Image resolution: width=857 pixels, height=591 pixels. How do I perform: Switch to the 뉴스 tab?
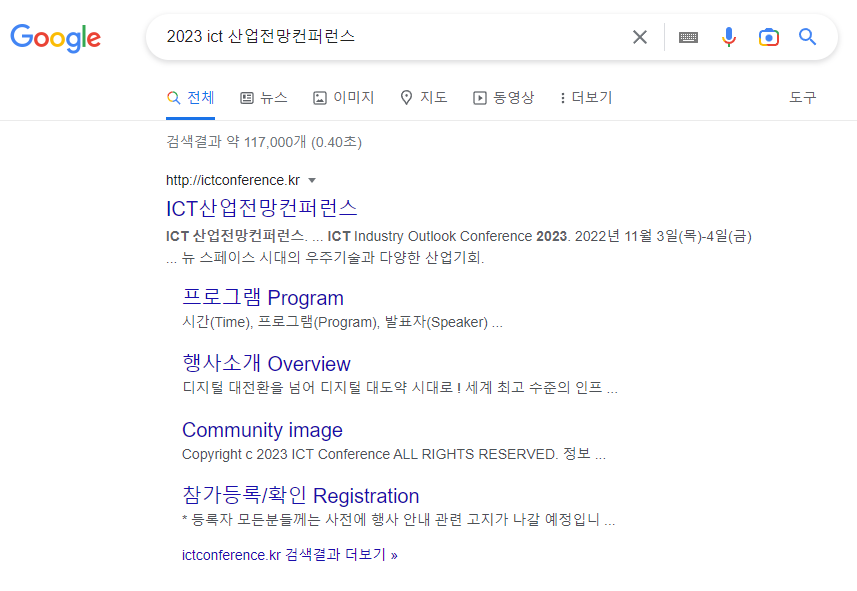click(x=263, y=97)
